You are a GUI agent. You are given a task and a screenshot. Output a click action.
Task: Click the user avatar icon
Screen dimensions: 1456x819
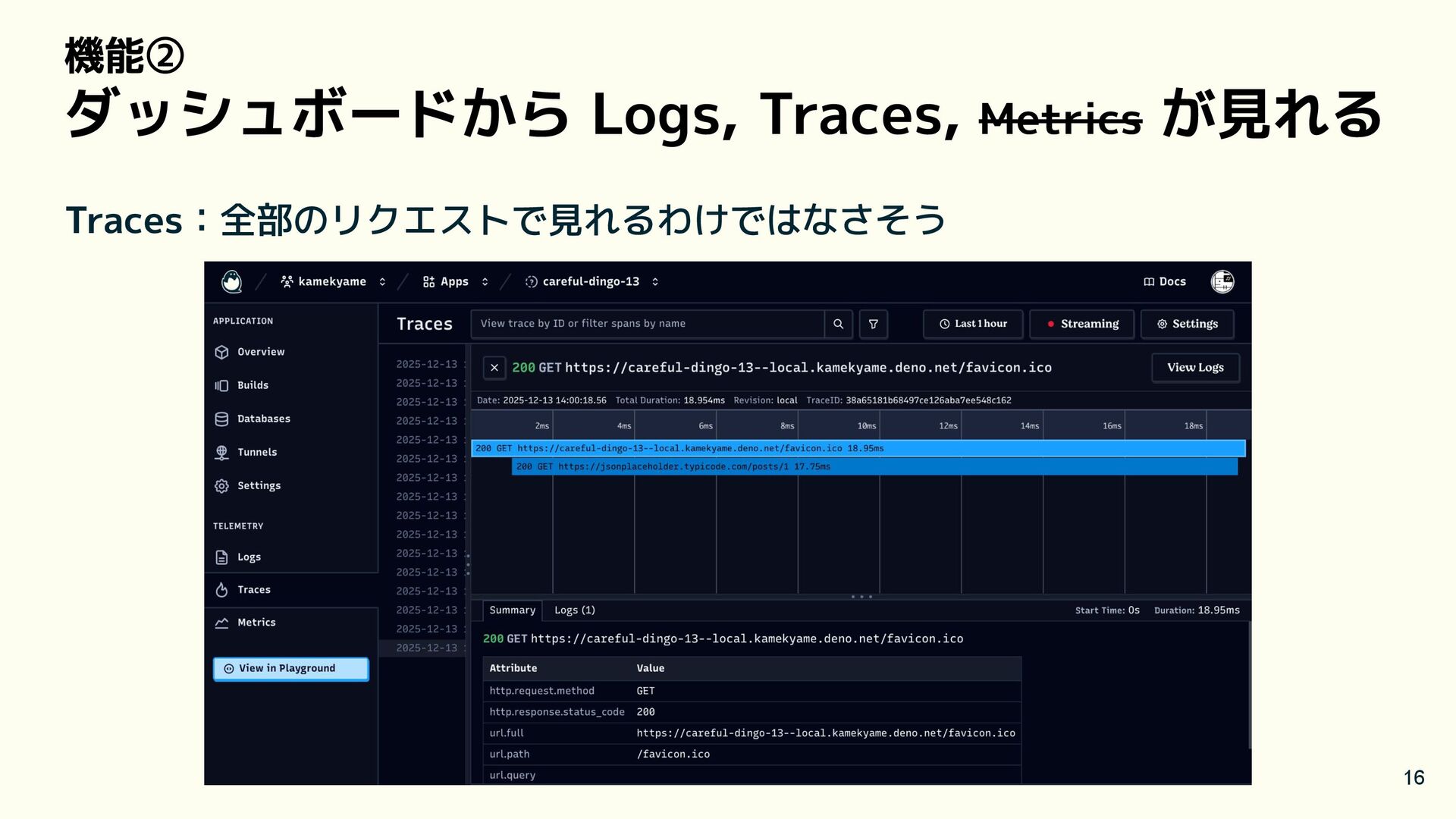pyautogui.click(x=1222, y=281)
